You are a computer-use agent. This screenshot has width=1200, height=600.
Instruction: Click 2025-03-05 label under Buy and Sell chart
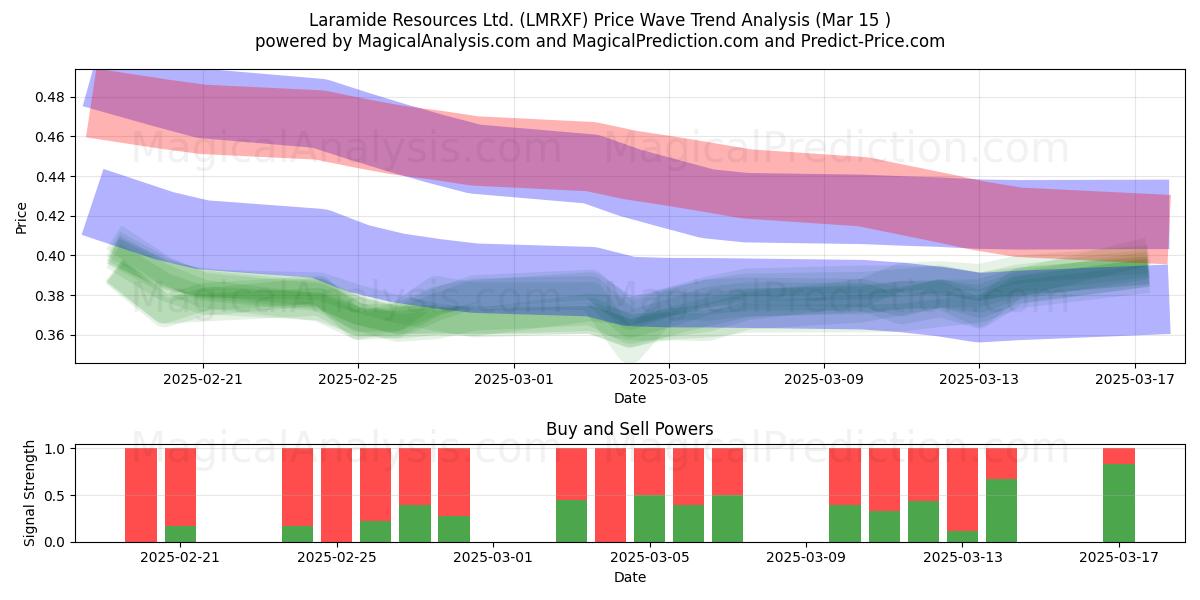tap(650, 559)
